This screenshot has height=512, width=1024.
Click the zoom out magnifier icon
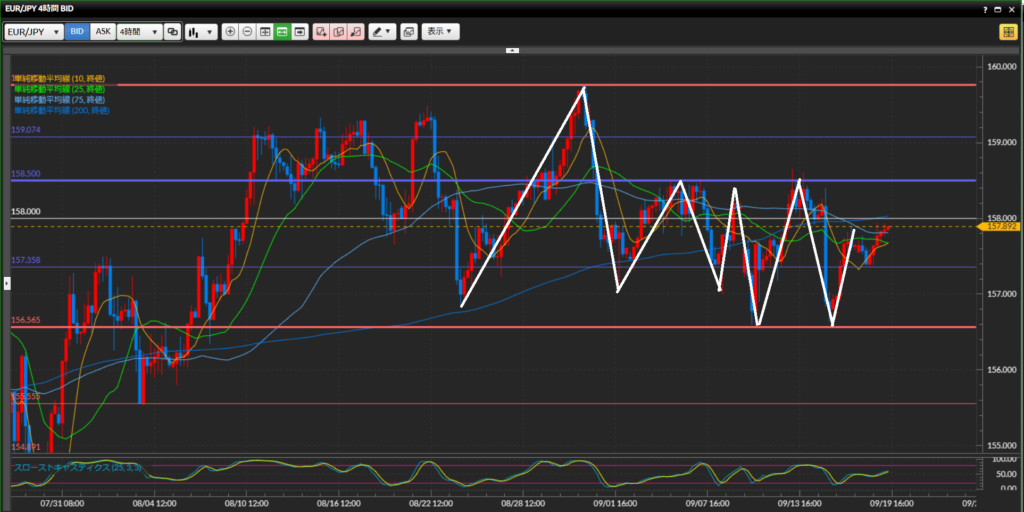click(248, 32)
